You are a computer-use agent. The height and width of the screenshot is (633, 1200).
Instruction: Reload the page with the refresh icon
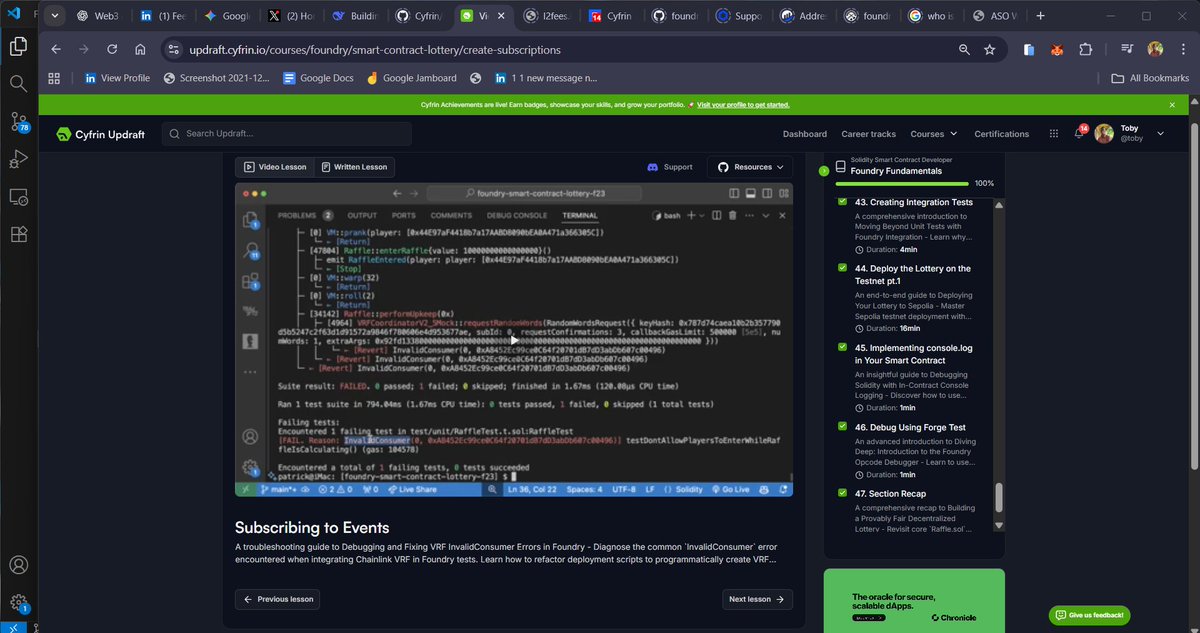111,49
